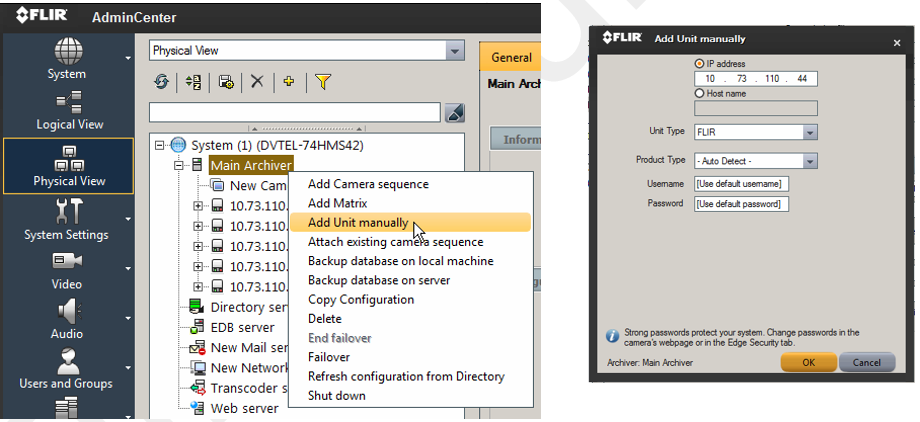Open the Video section in sidebar

67,269
